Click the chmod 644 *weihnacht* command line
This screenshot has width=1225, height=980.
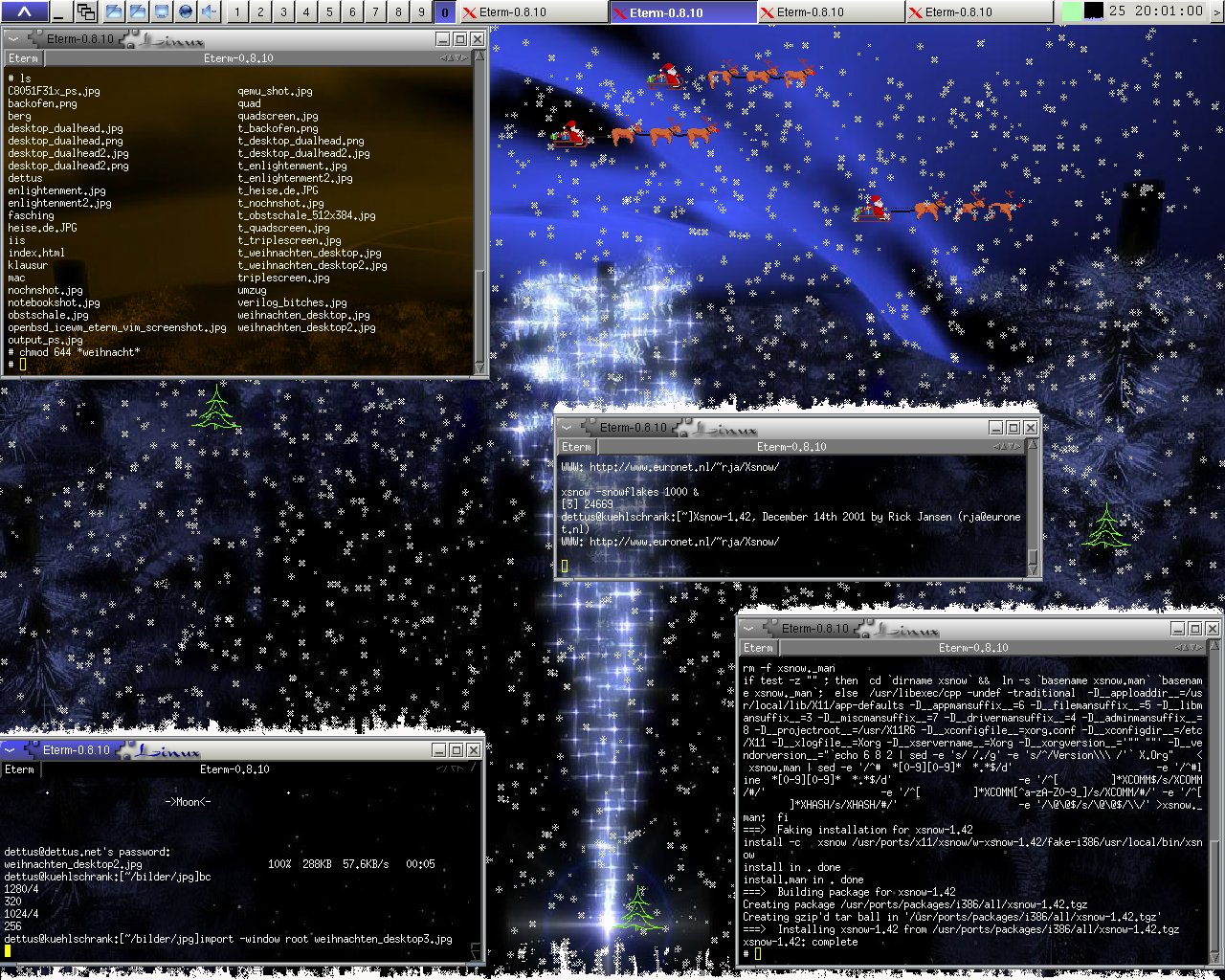pyautogui.click(x=79, y=352)
